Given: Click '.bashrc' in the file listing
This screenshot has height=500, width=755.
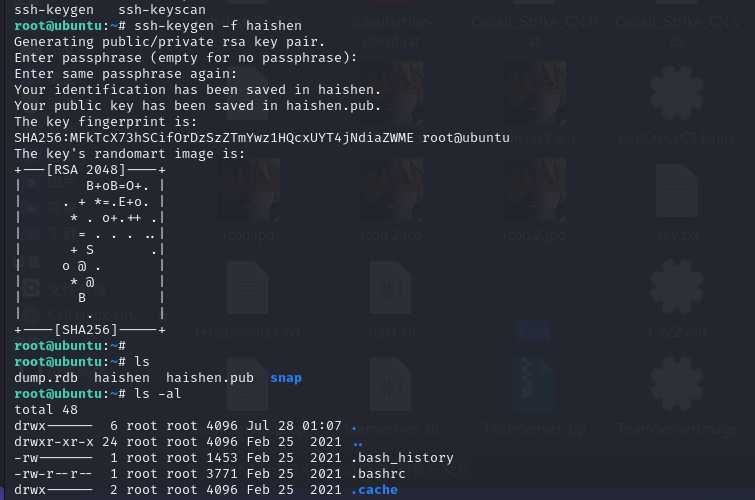Looking at the screenshot, I should [378, 474].
